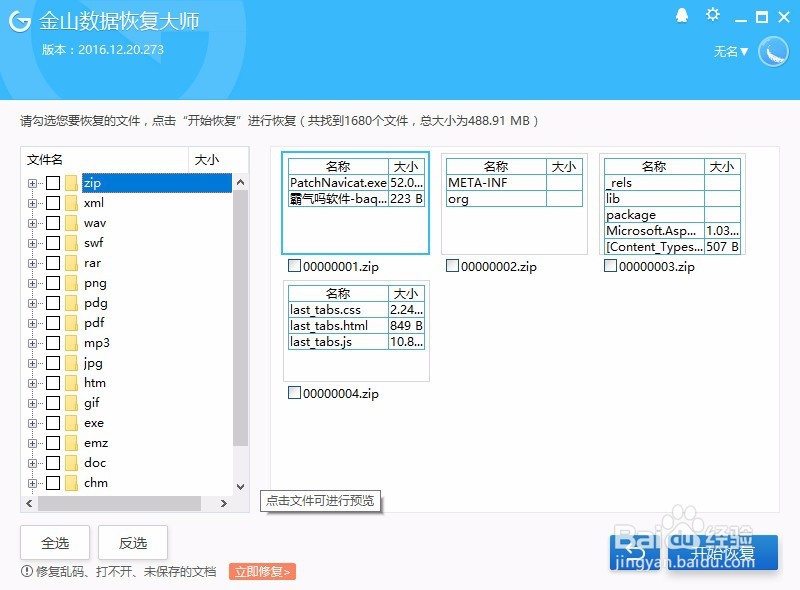This screenshot has width=800, height=590.
Task: Check the pdf folder checkbox
Action: [x=53, y=323]
